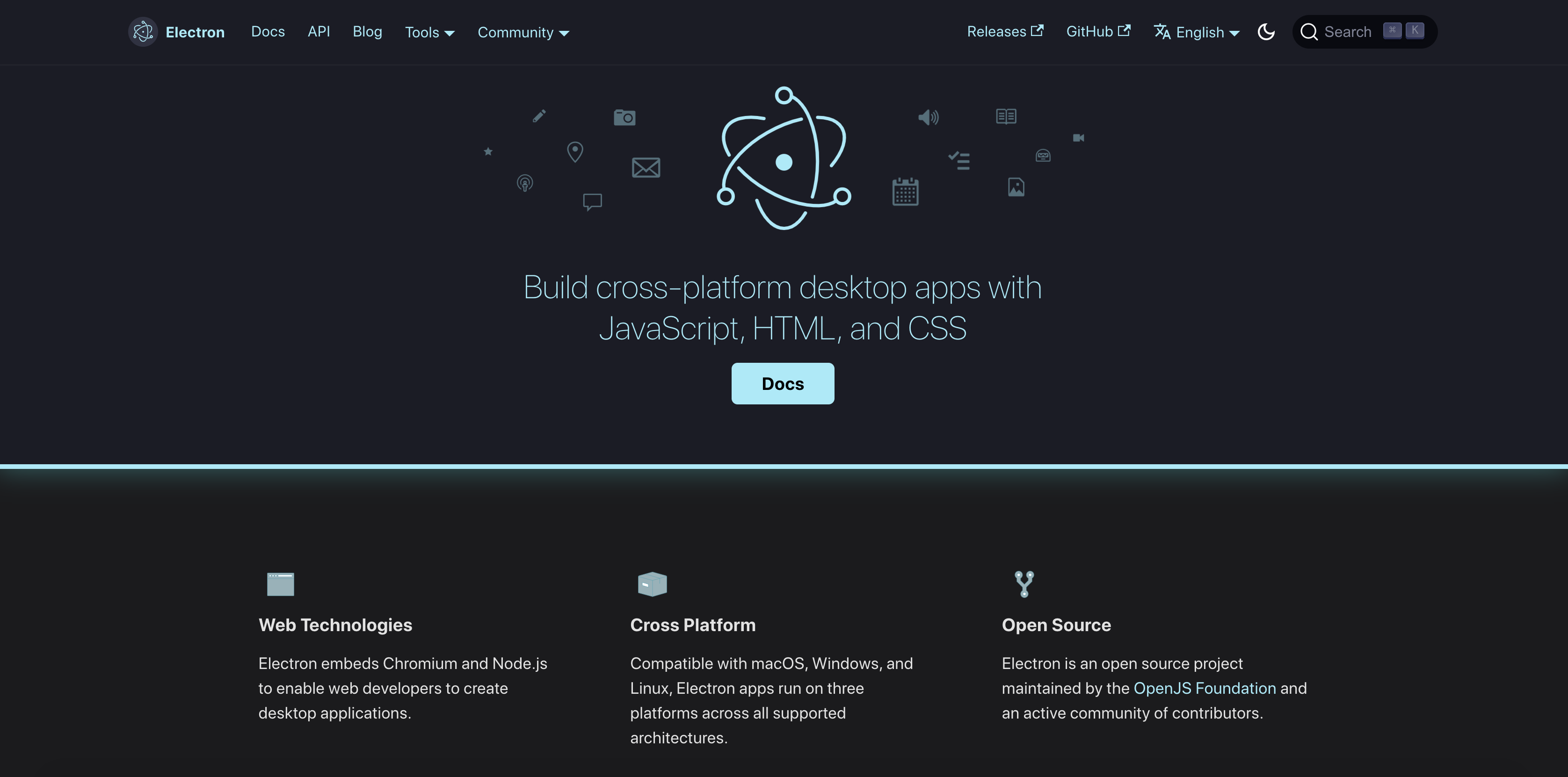Viewport: 1568px width, 777px height.
Task: Click the Cross Platform heading
Action: (x=693, y=625)
